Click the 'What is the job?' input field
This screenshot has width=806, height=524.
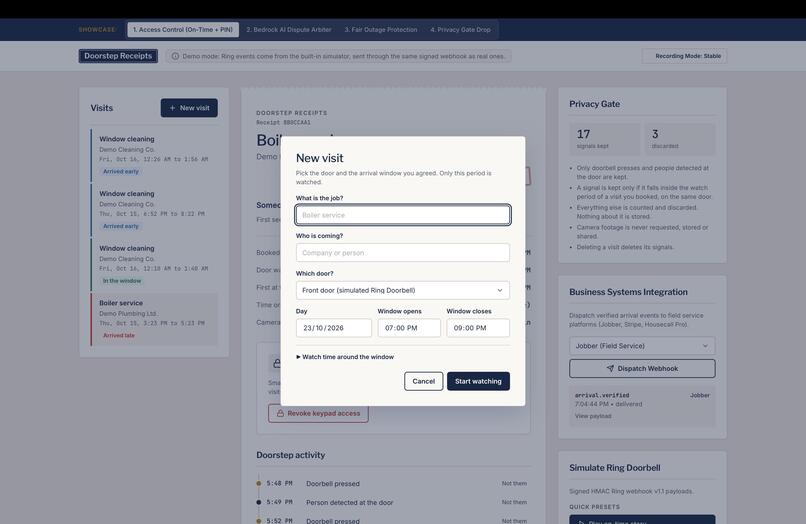402,215
